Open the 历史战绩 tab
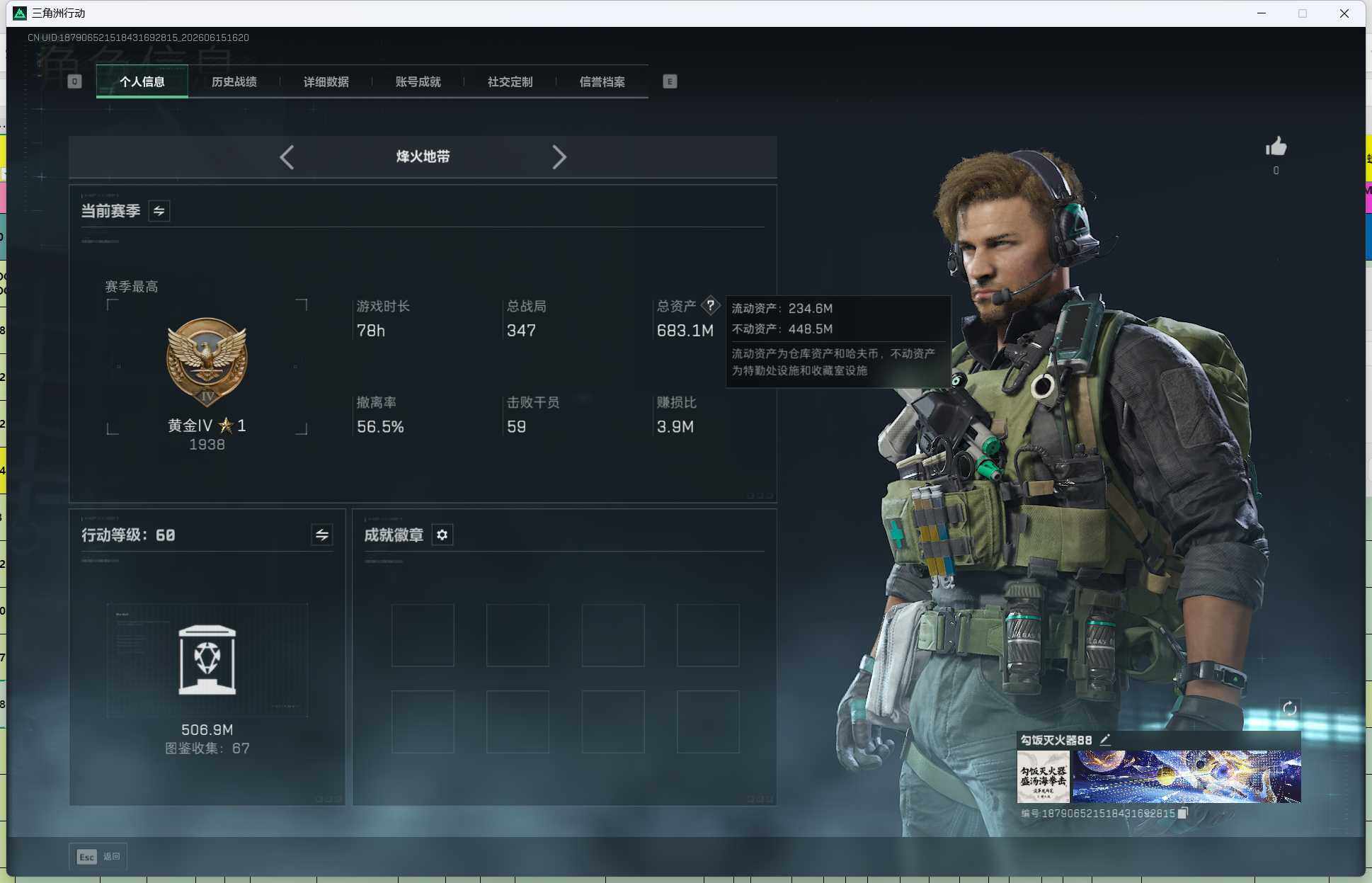The width and height of the screenshot is (1372, 883). pos(234,81)
